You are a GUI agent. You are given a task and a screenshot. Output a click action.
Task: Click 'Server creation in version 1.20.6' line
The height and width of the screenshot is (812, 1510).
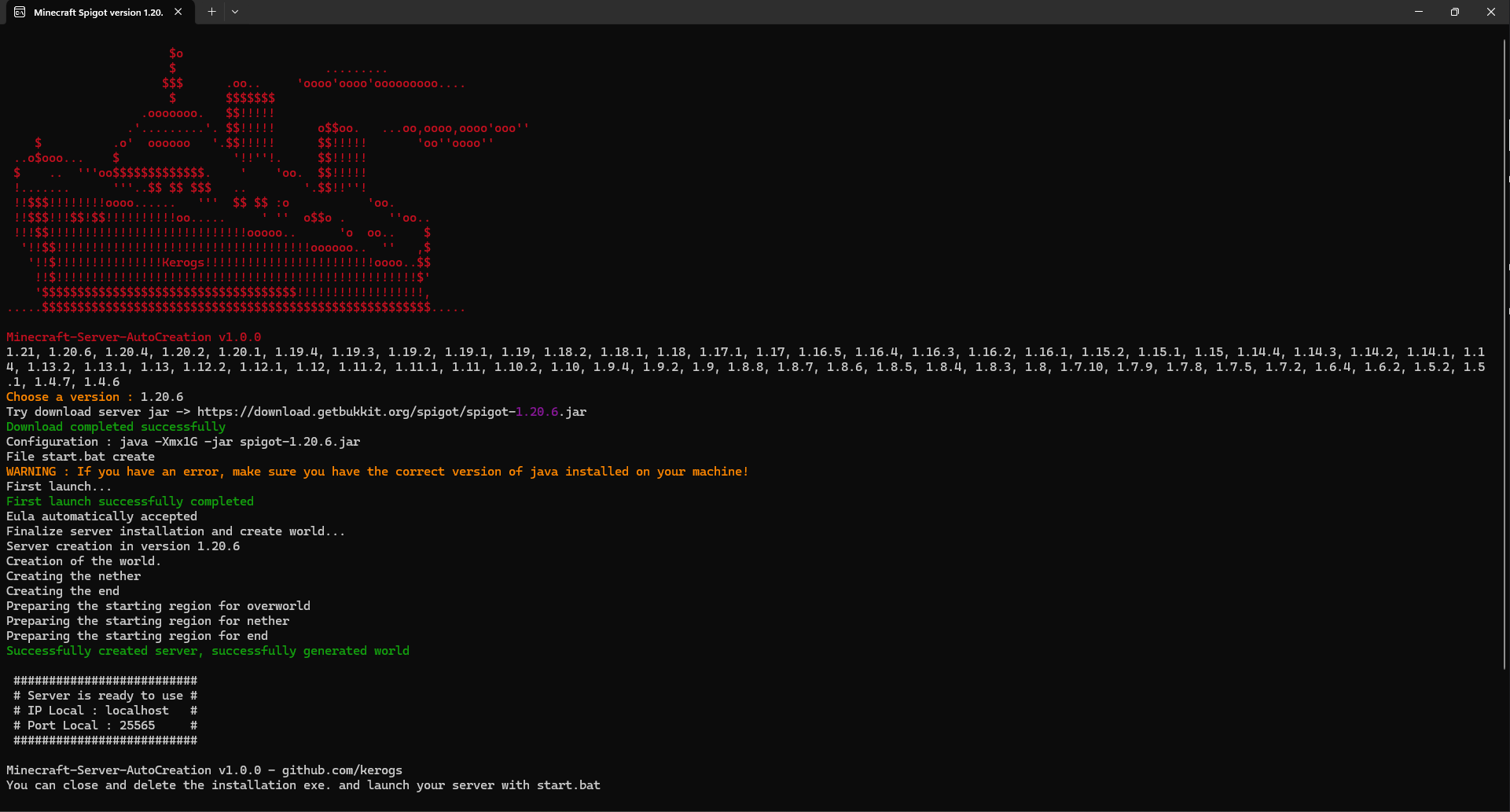123,546
